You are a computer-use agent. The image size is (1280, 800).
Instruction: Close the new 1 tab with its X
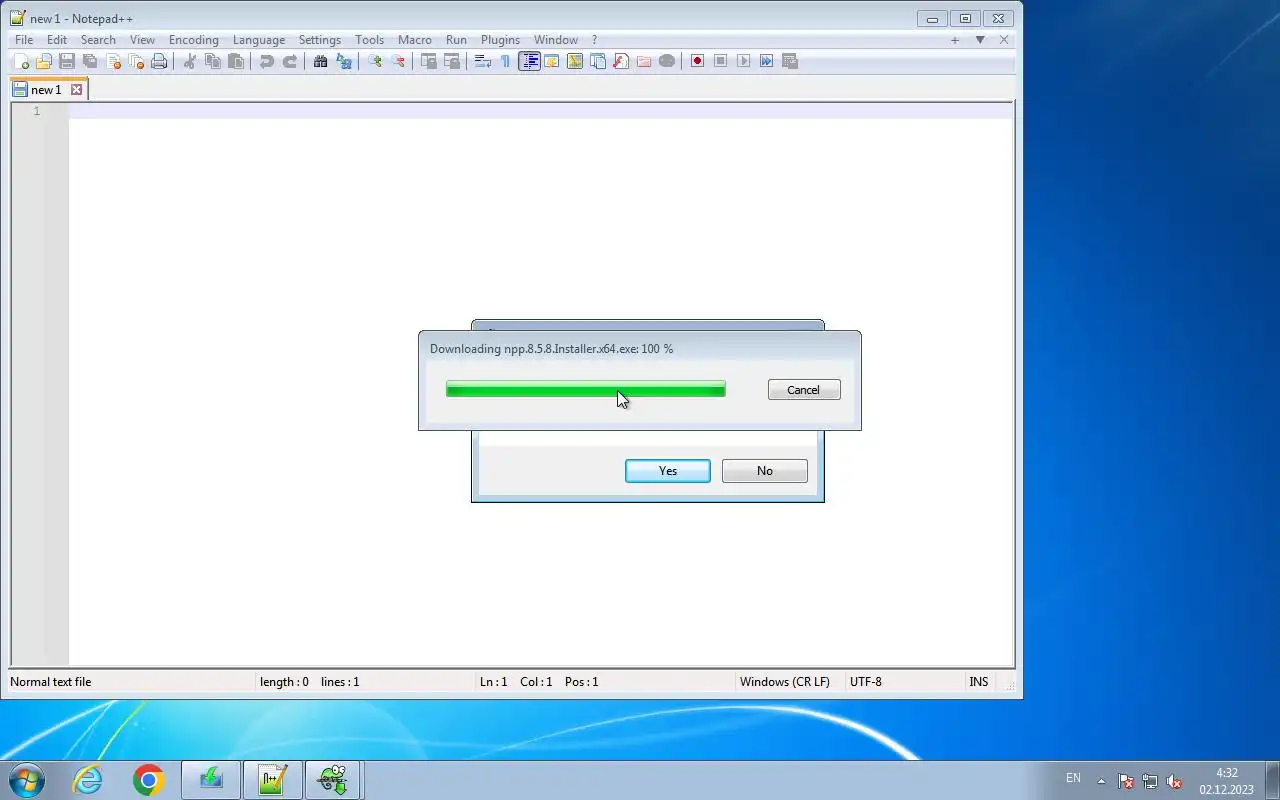(x=76, y=90)
